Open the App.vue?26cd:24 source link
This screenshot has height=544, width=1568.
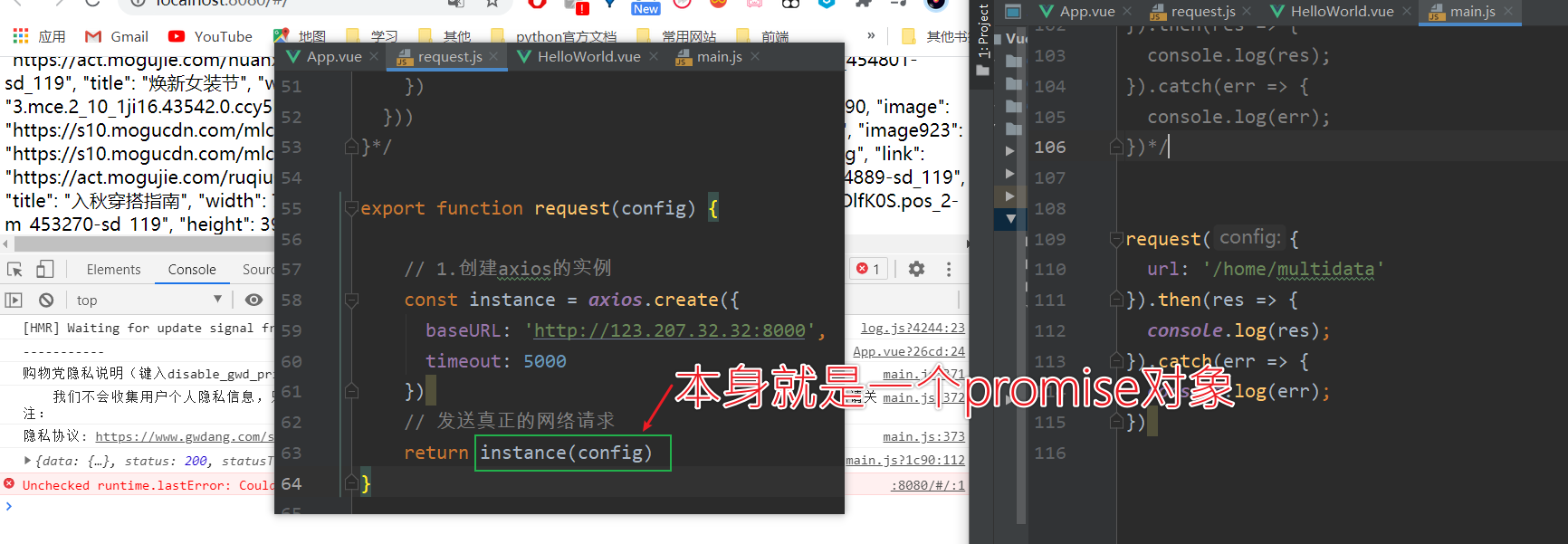pyautogui.click(x=909, y=351)
